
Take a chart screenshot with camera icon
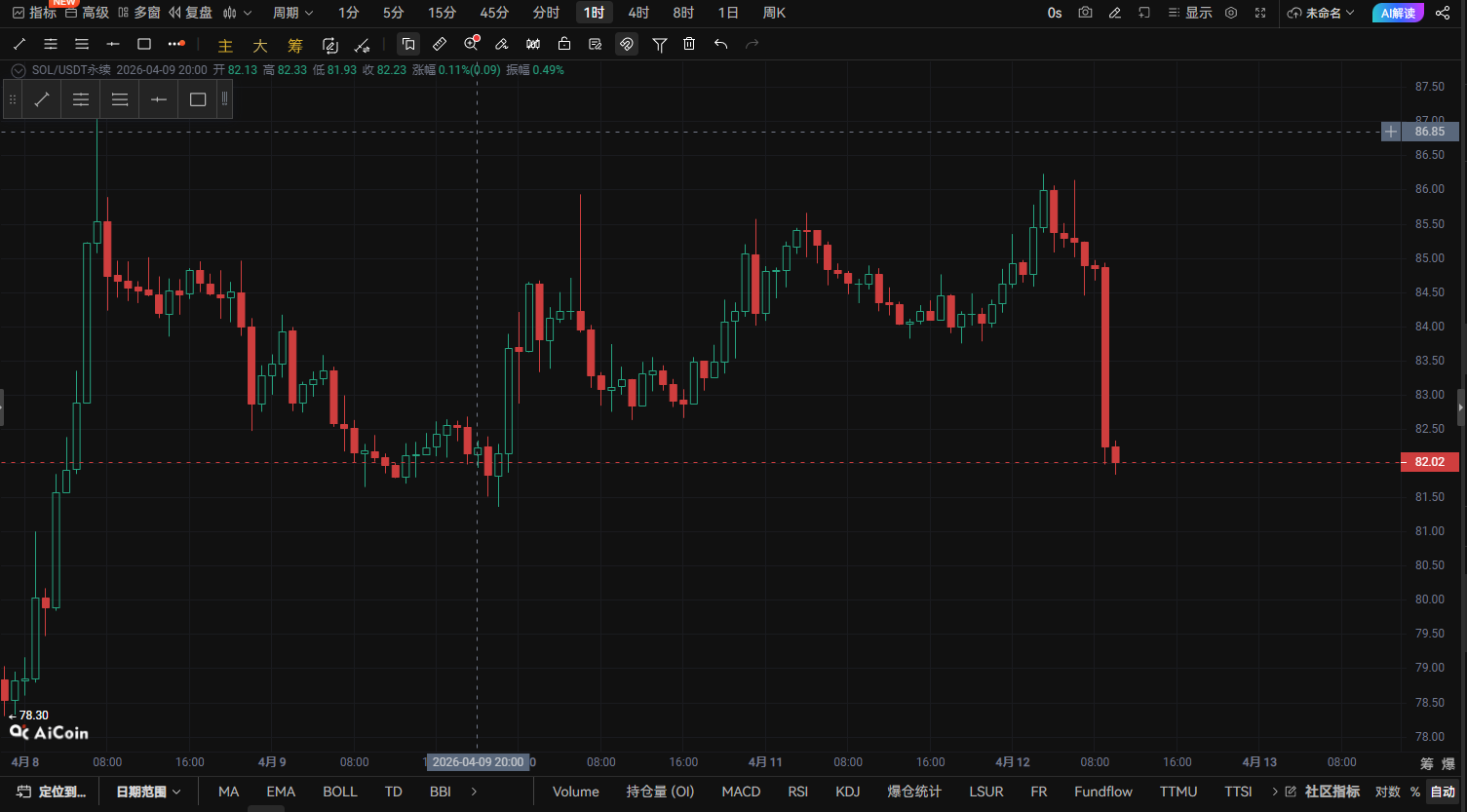pos(1086,13)
